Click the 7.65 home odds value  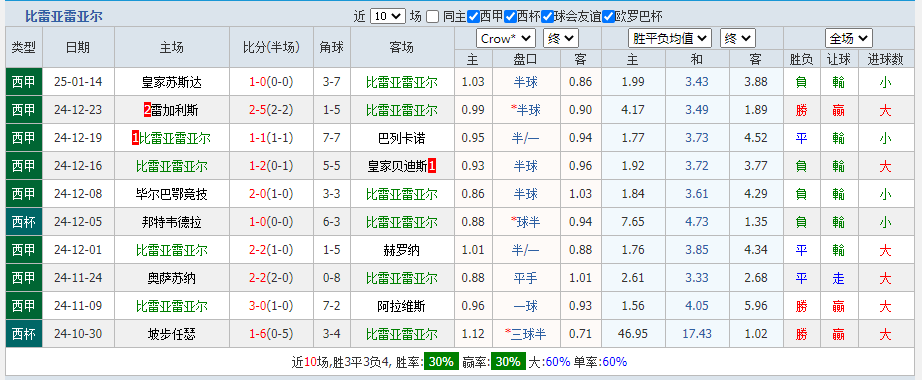pyautogui.click(x=633, y=222)
